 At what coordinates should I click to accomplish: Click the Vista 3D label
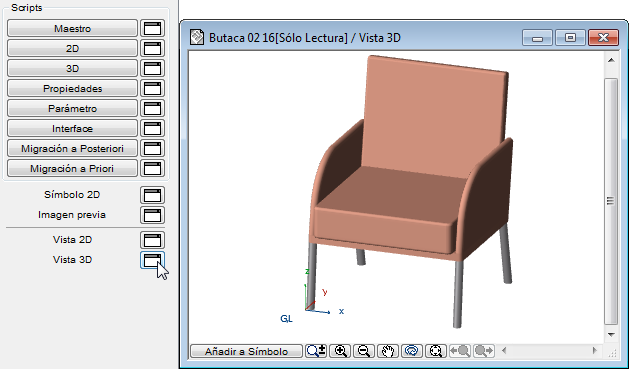click(x=73, y=260)
